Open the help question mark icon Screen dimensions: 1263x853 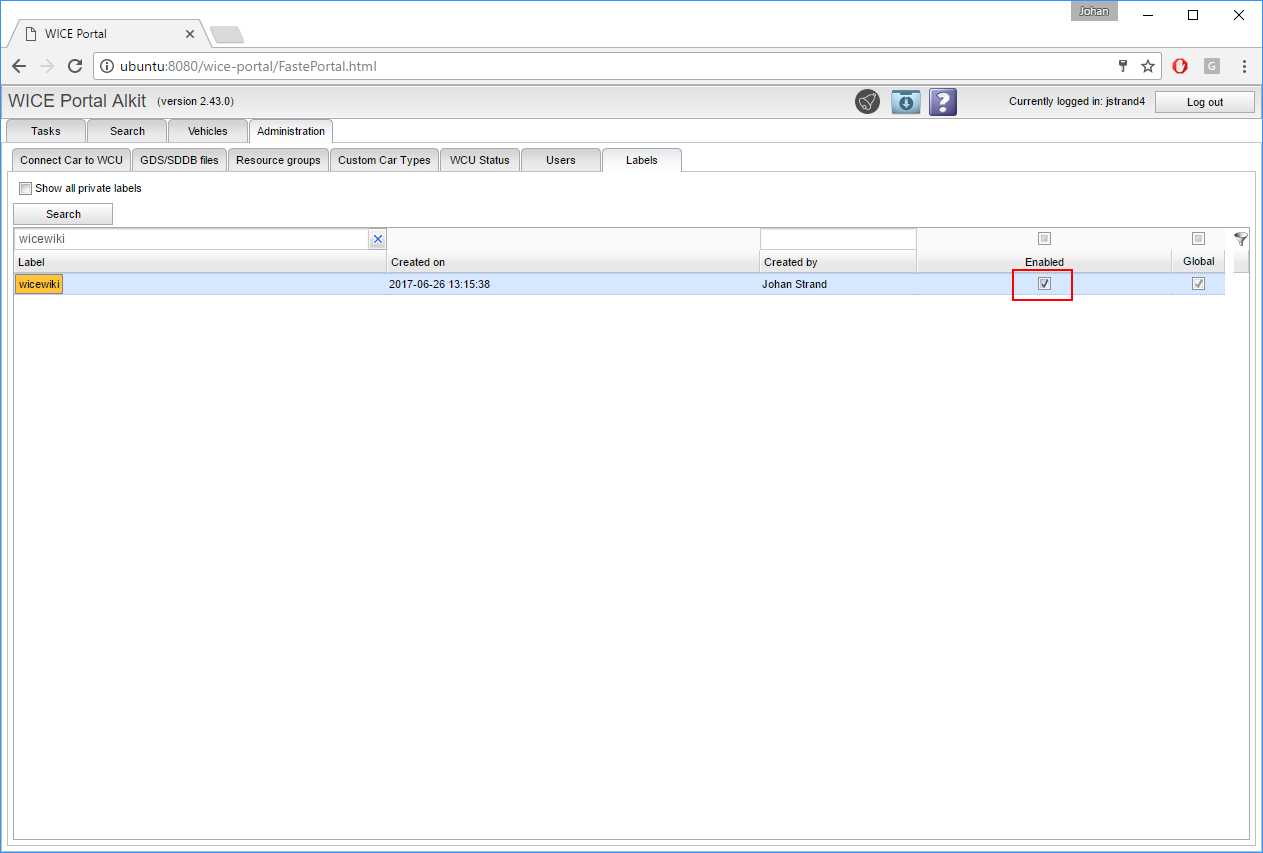943,102
